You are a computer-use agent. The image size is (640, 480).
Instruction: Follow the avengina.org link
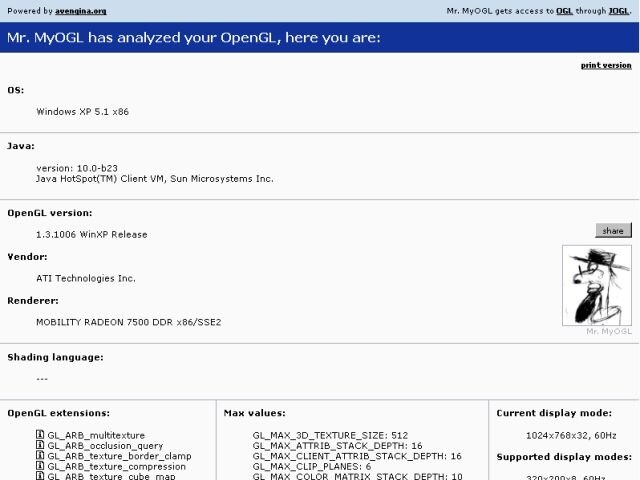coord(81,11)
